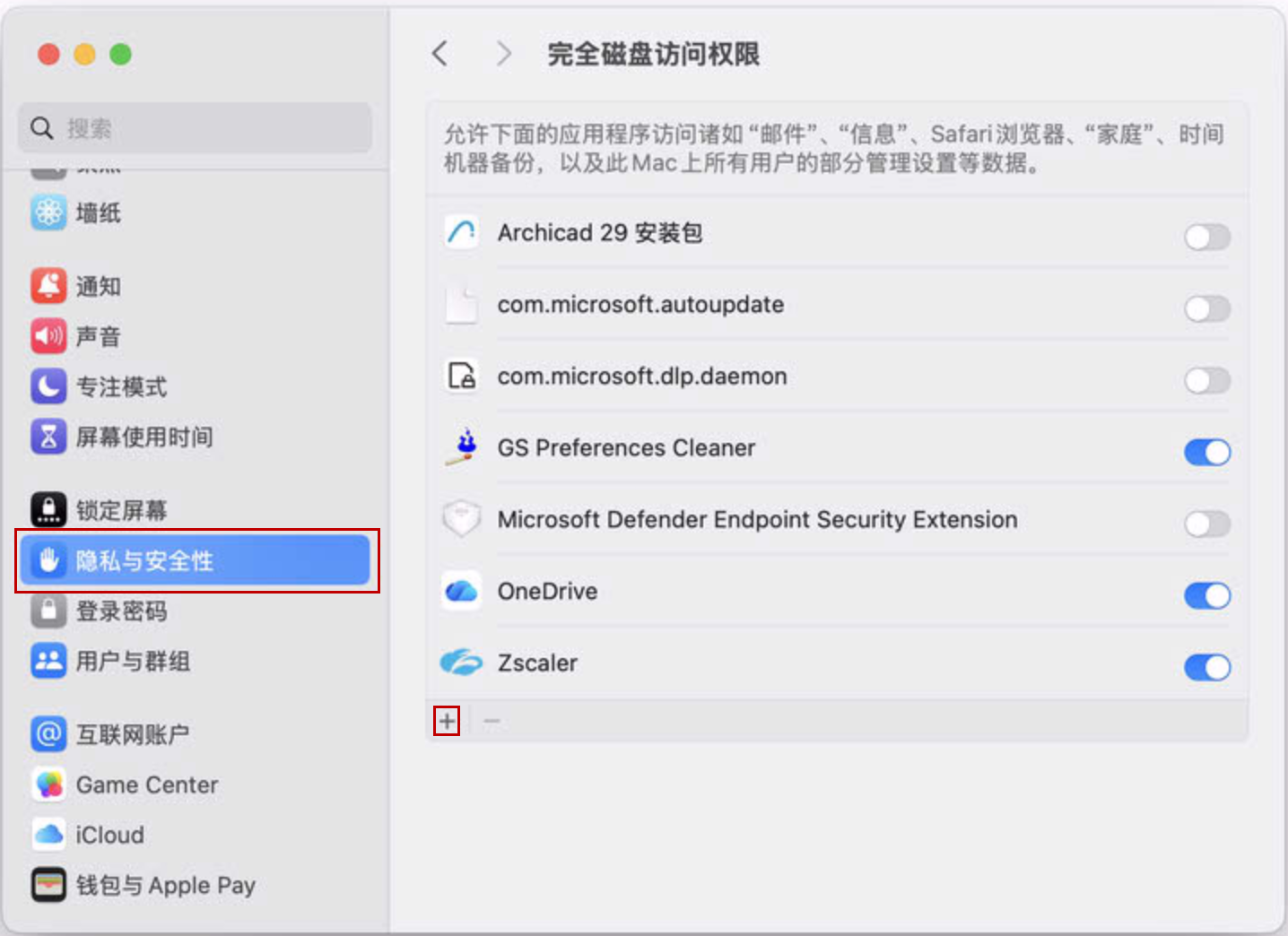Toggle the com.microsoft.dlp.daemon switch

point(1207,380)
